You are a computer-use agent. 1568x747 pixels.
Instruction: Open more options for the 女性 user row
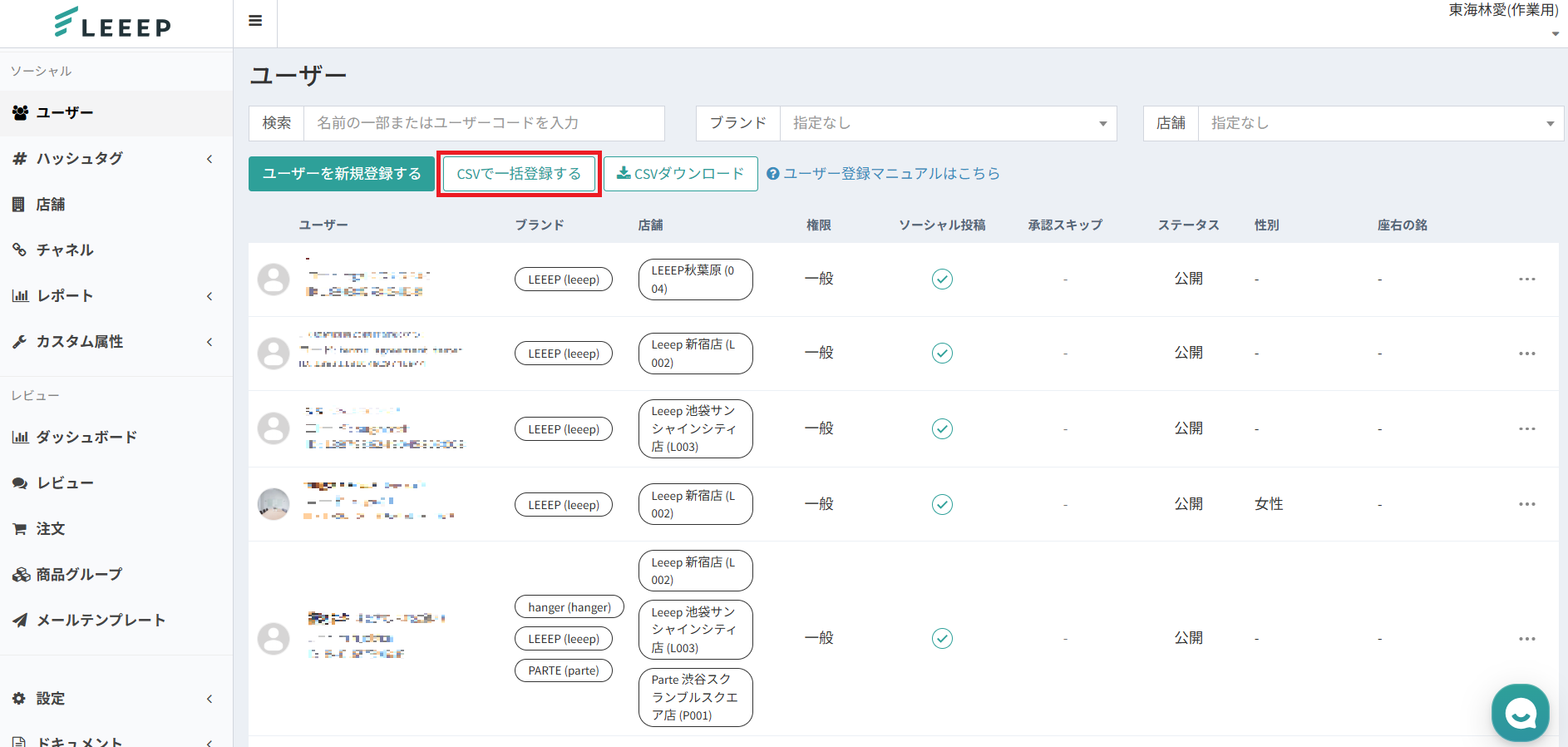coord(1526,504)
